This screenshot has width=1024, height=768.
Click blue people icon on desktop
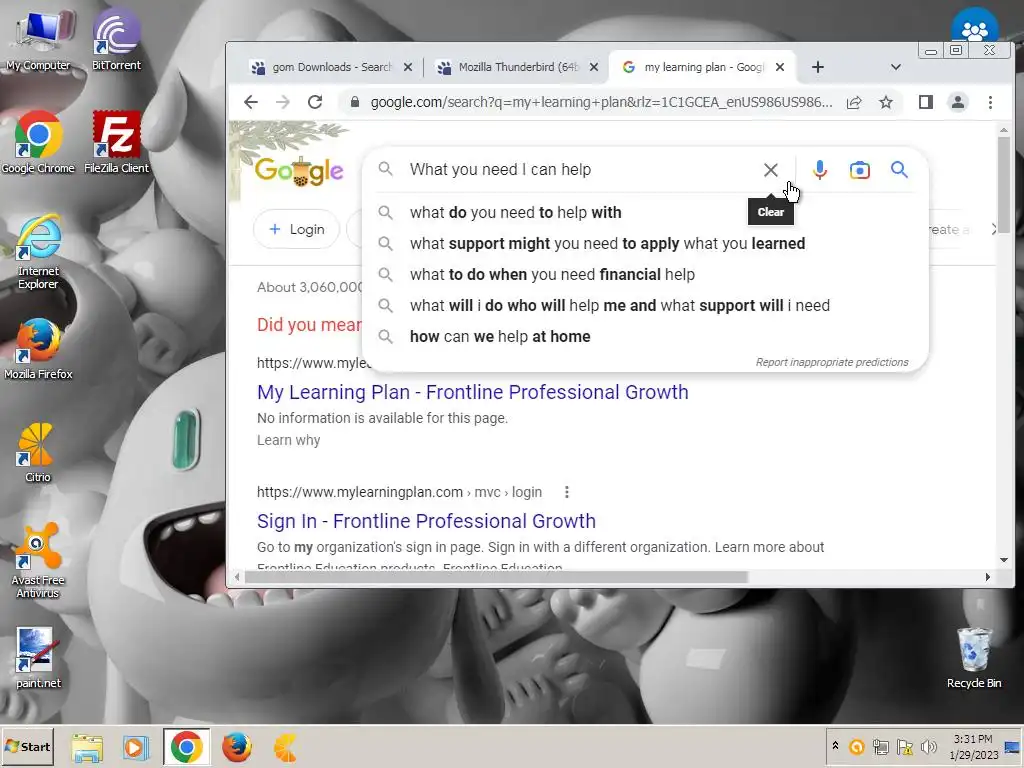pos(974,26)
